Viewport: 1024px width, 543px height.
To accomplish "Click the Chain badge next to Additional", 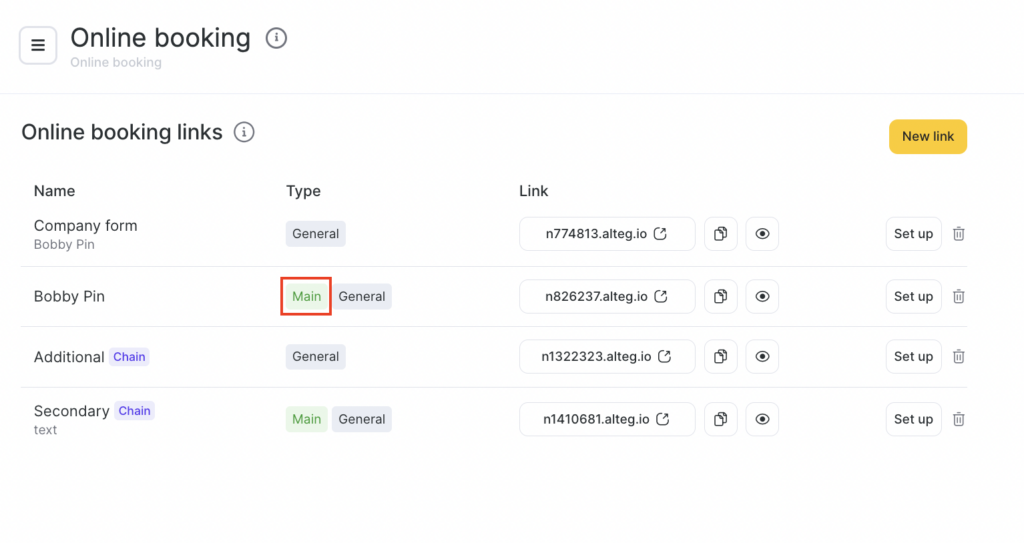I will [129, 357].
